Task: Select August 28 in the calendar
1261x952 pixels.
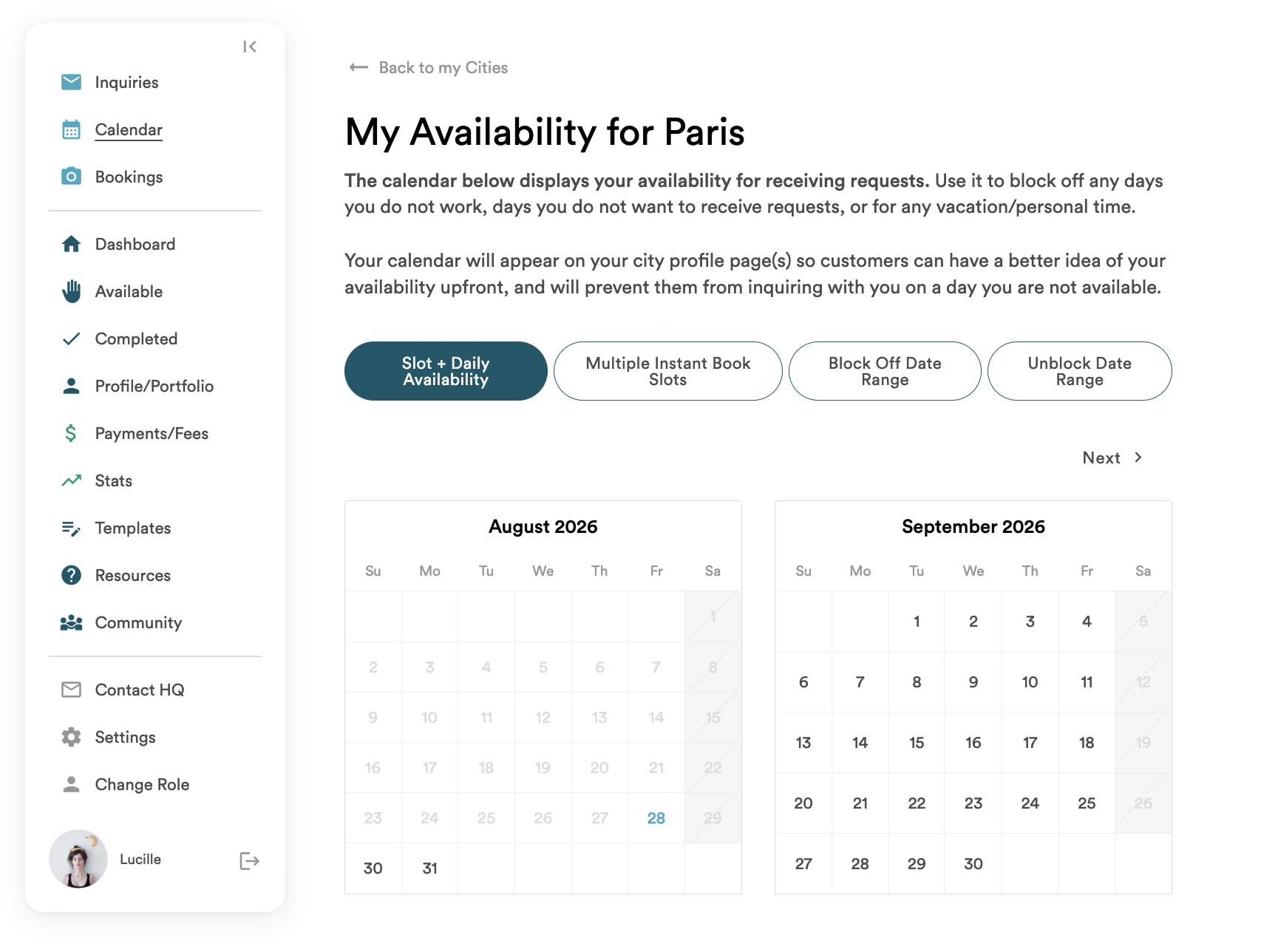Action: point(656,818)
